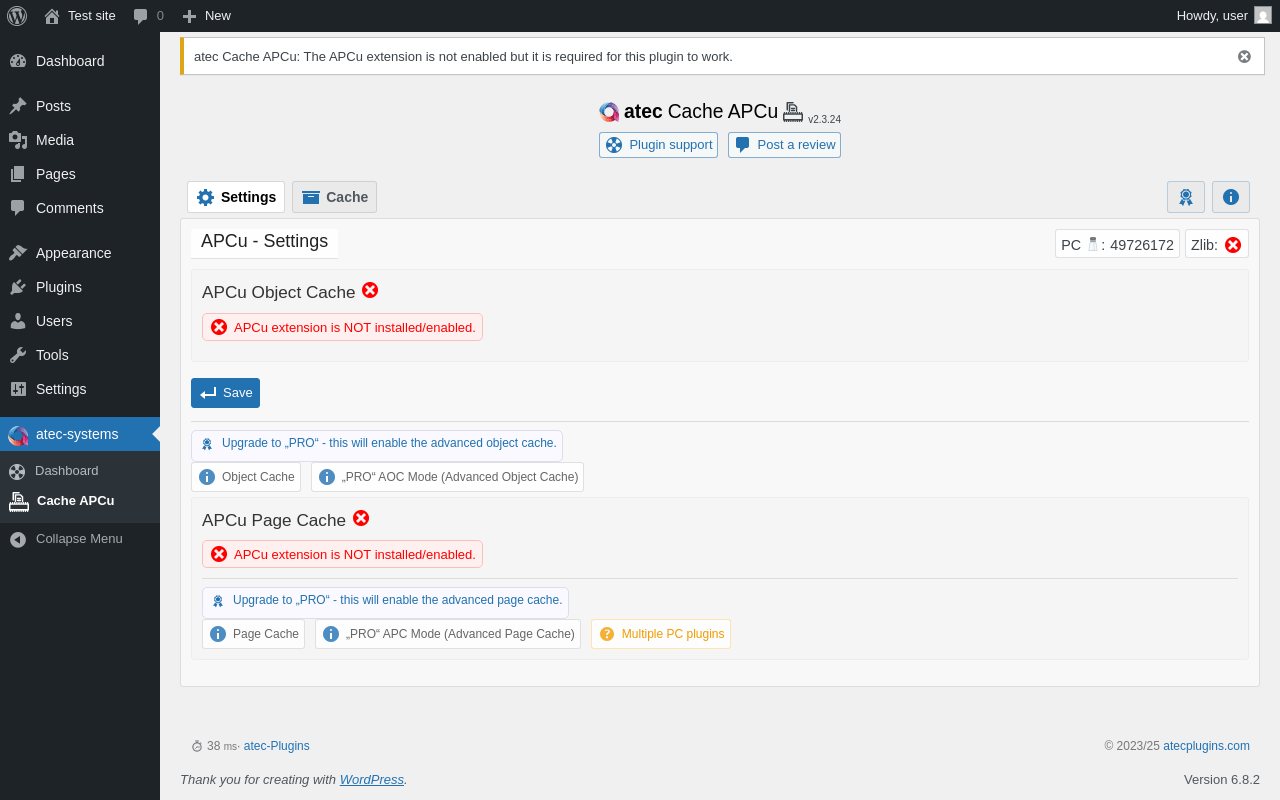
Task: Click the Post a review button
Action: (784, 145)
